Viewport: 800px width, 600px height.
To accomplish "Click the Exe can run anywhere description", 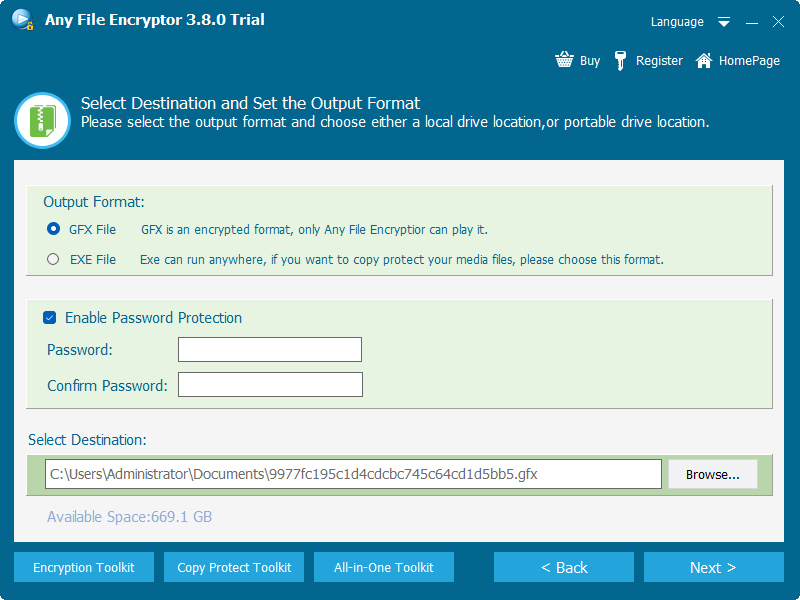I will point(402,260).
